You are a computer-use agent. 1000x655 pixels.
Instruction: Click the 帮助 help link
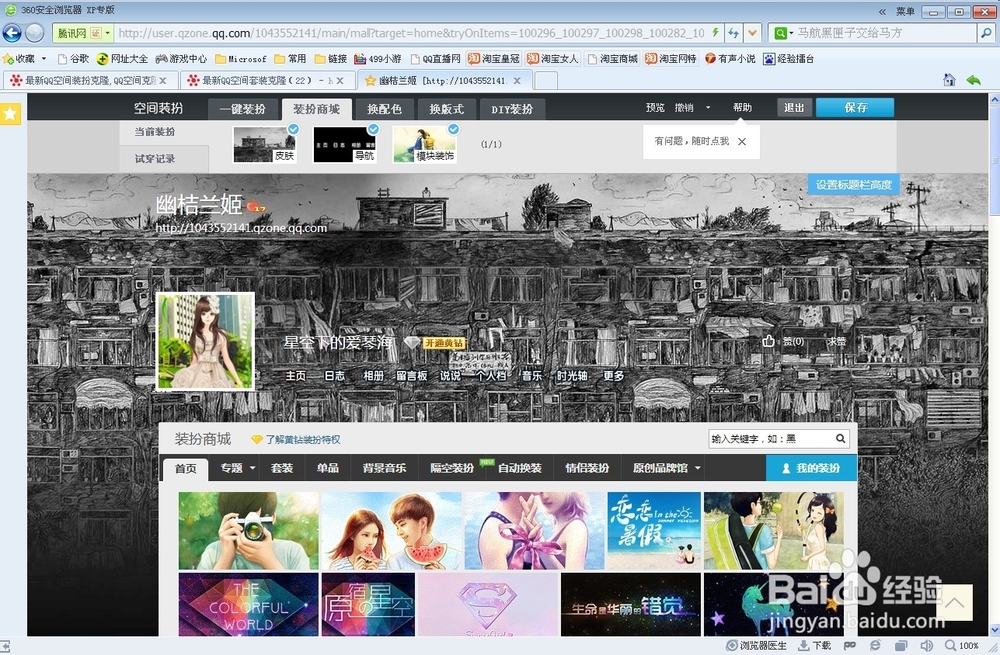(742, 107)
